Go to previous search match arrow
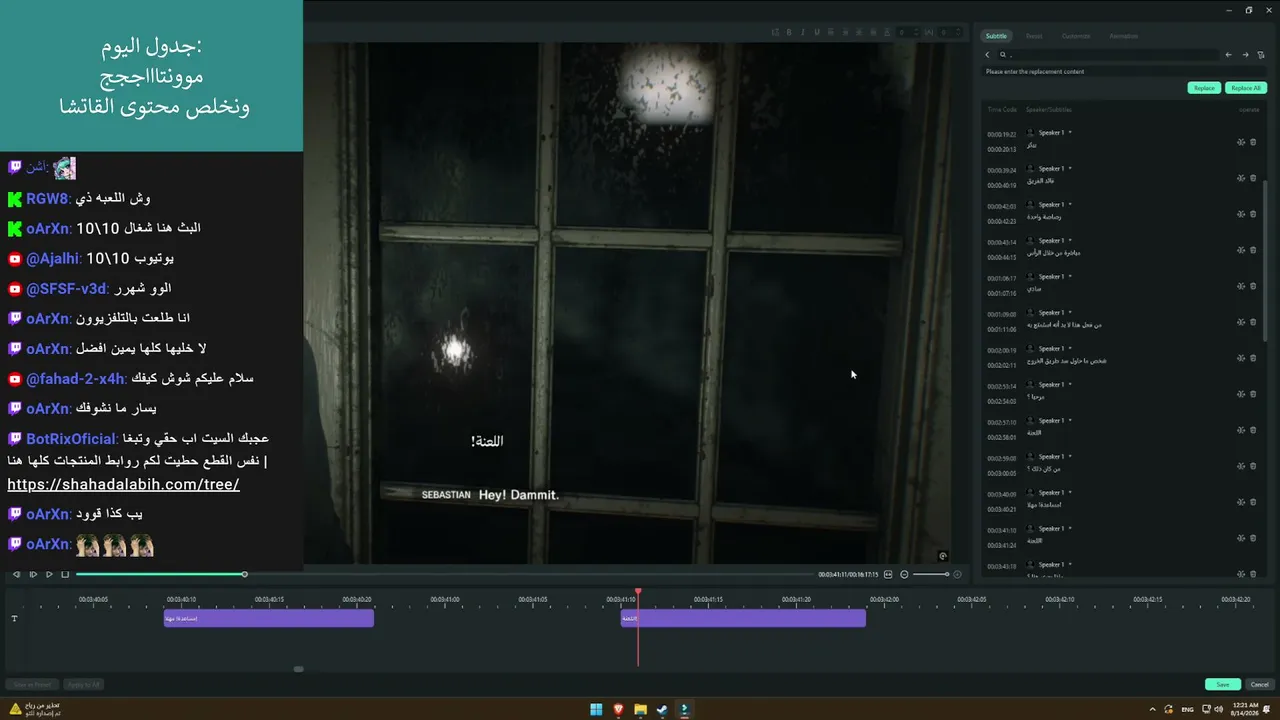The height and width of the screenshot is (720, 1280). (x=1228, y=55)
